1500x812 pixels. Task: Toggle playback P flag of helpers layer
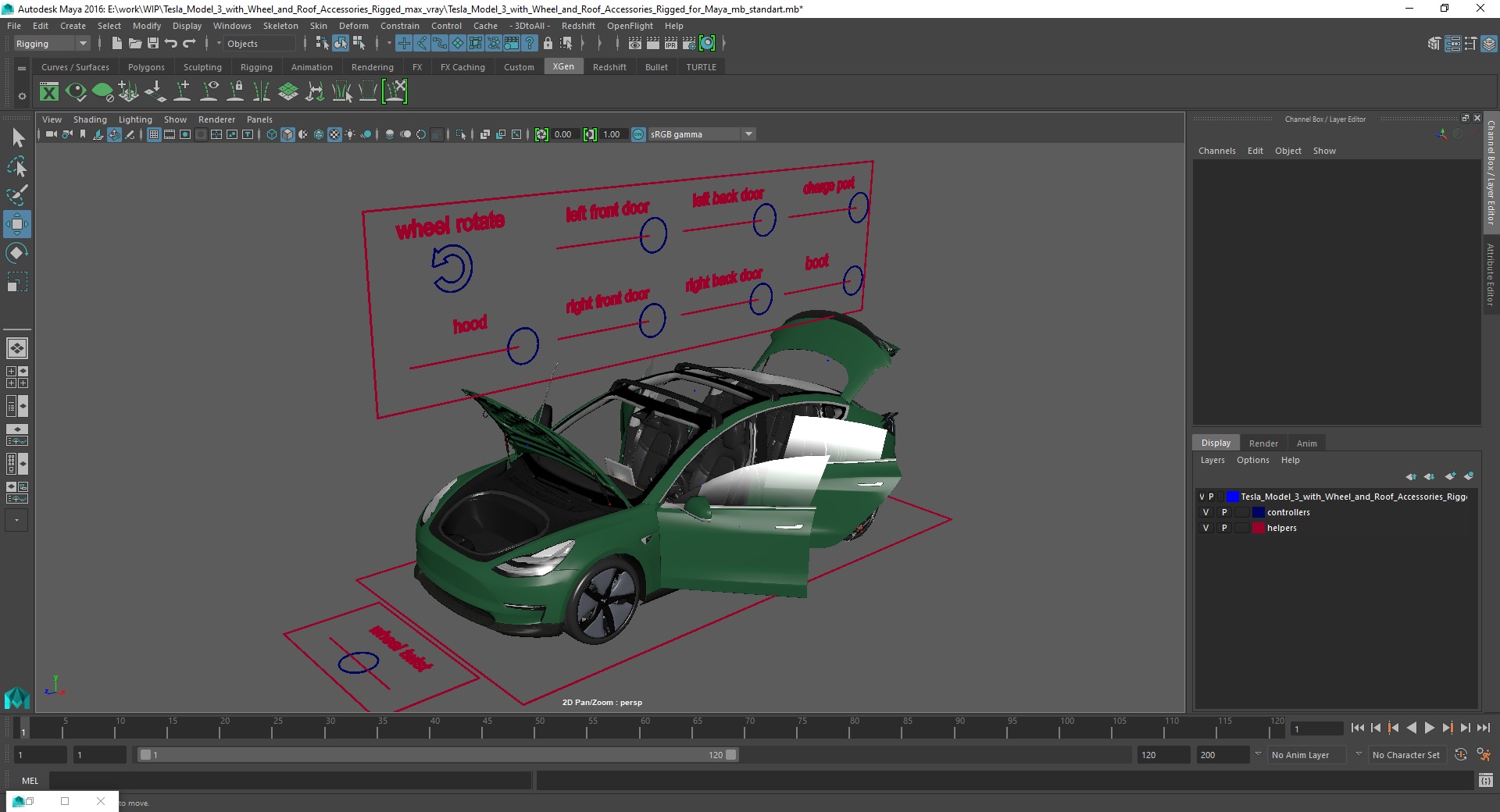[1224, 529]
